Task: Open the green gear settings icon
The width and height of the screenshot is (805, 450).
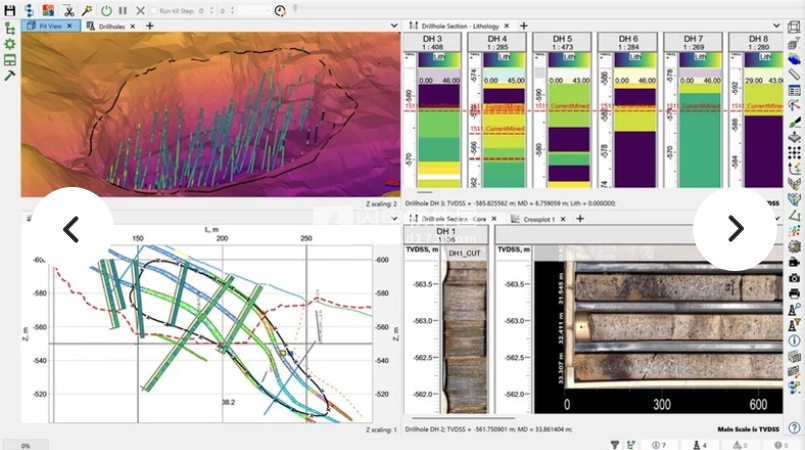Action: pyautogui.click(x=10, y=44)
